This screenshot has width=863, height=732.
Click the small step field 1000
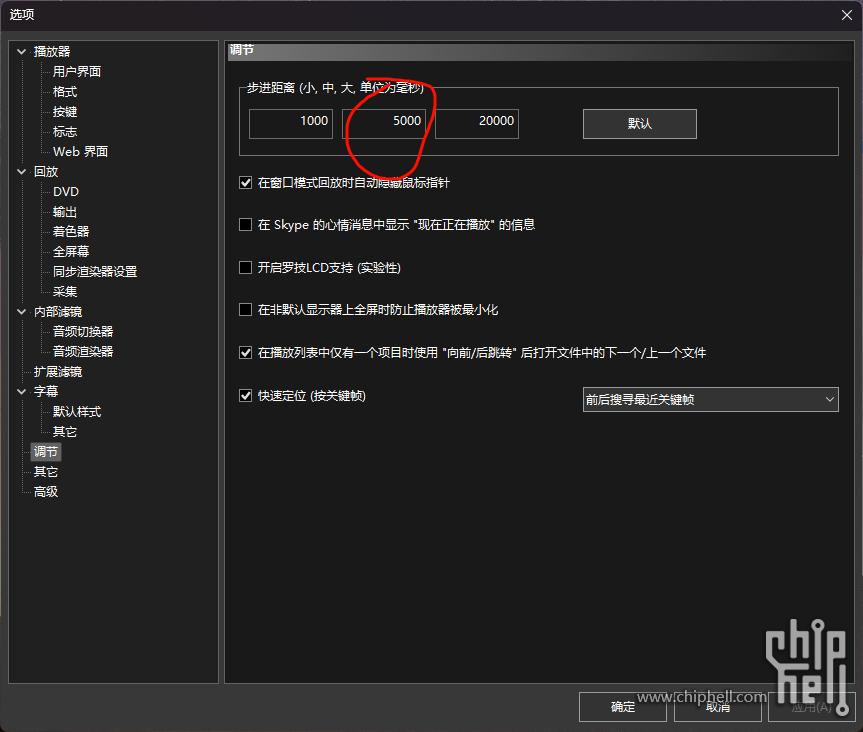tap(291, 124)
